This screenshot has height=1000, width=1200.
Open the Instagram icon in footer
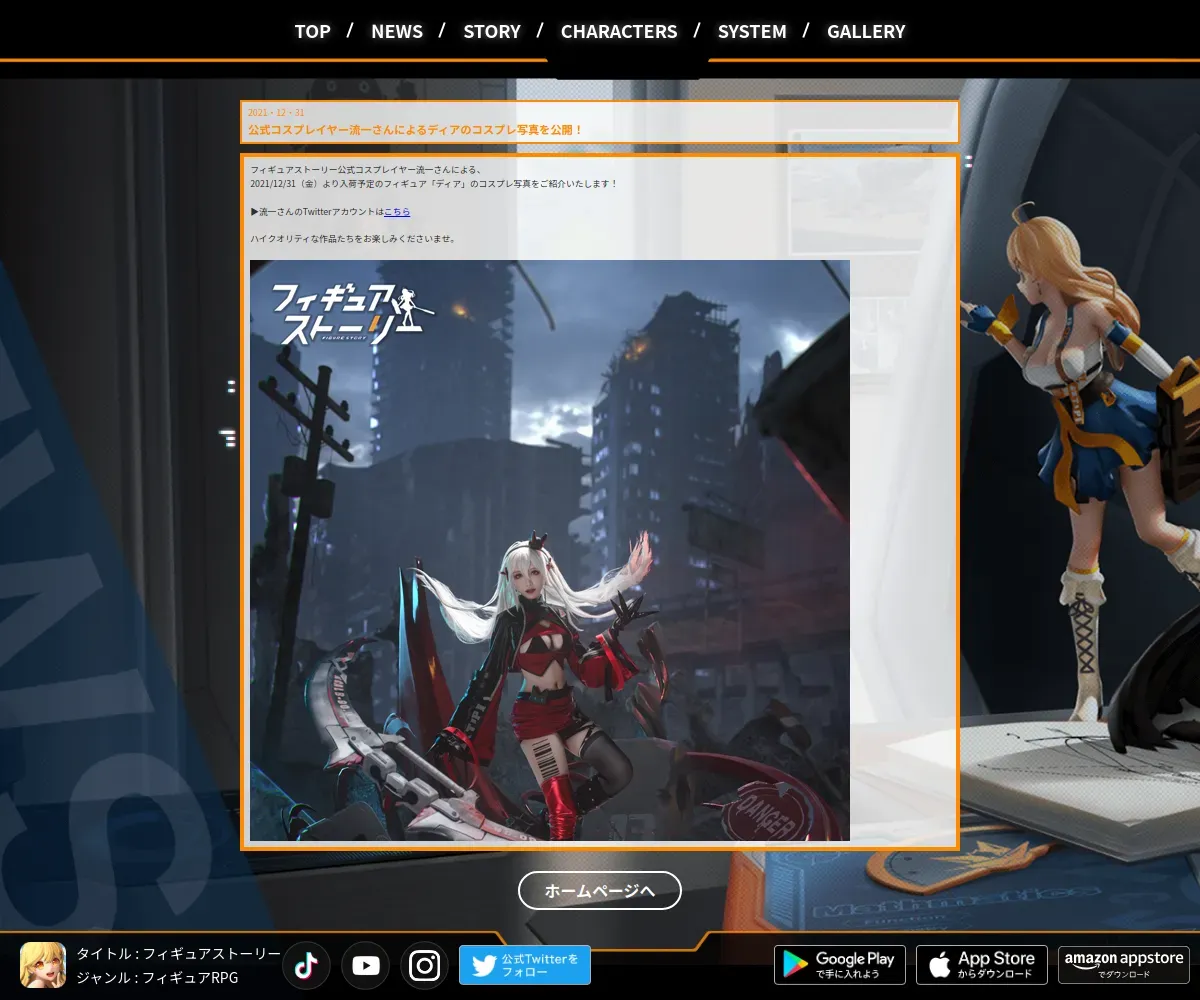[425, 965]
